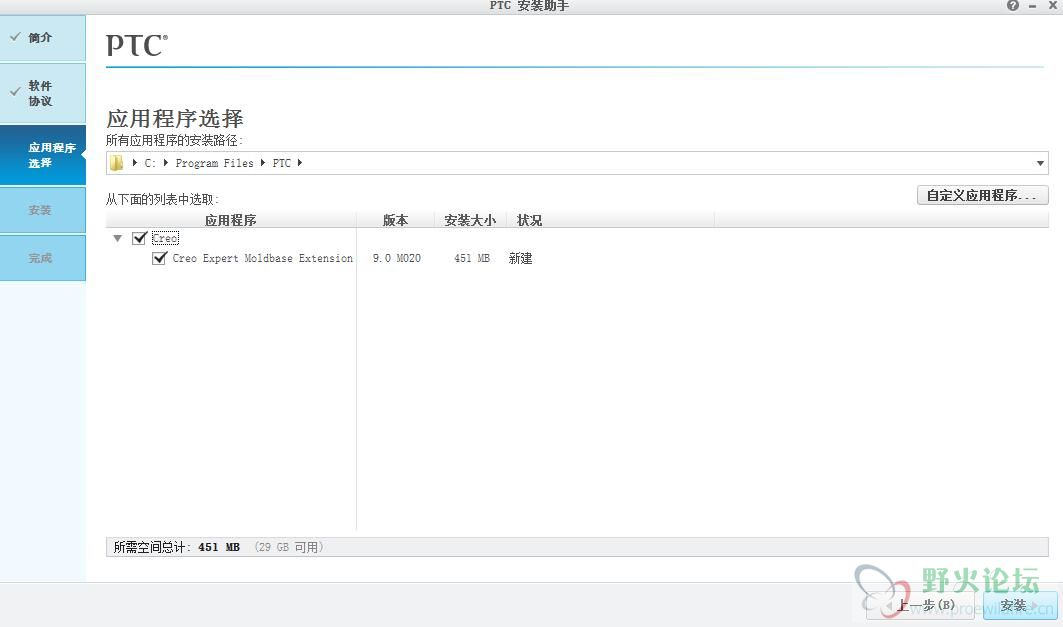Select the 完成 step in sidebar
Screen dimensions: 1063x627
click(x=43, y=258)
